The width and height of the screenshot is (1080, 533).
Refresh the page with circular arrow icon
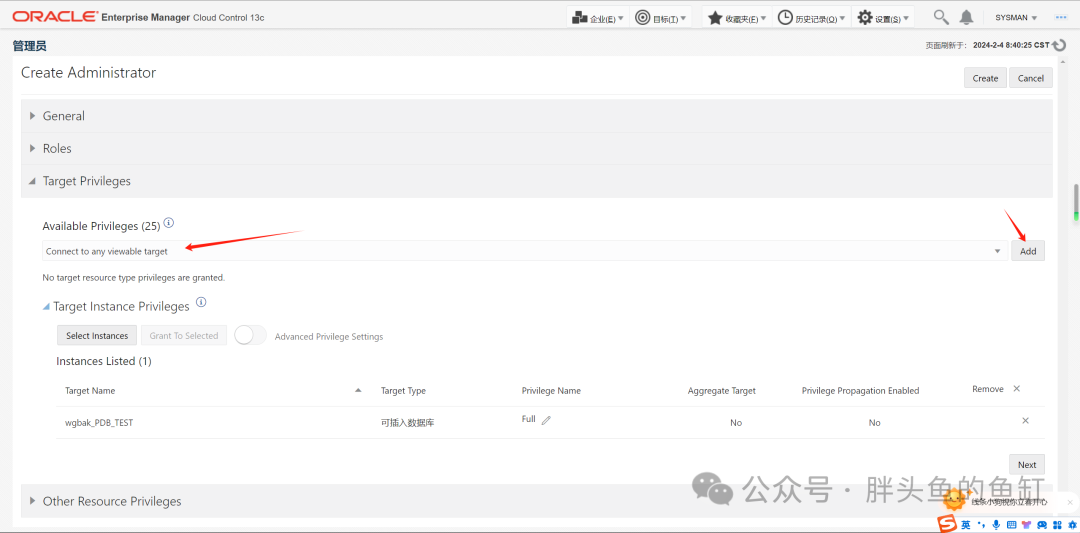tap(1059, 45)
